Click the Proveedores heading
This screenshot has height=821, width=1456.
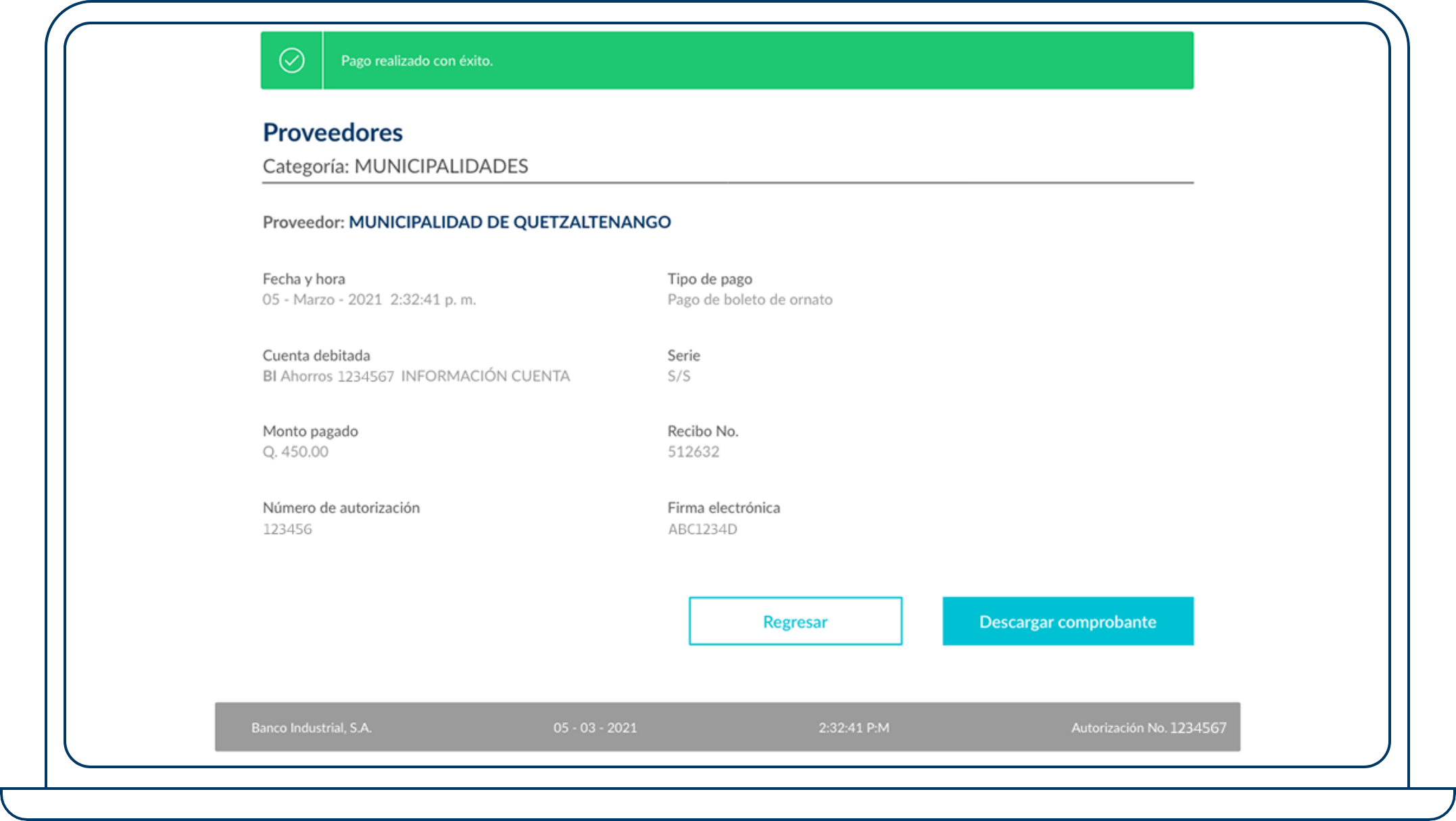[333, 133]
